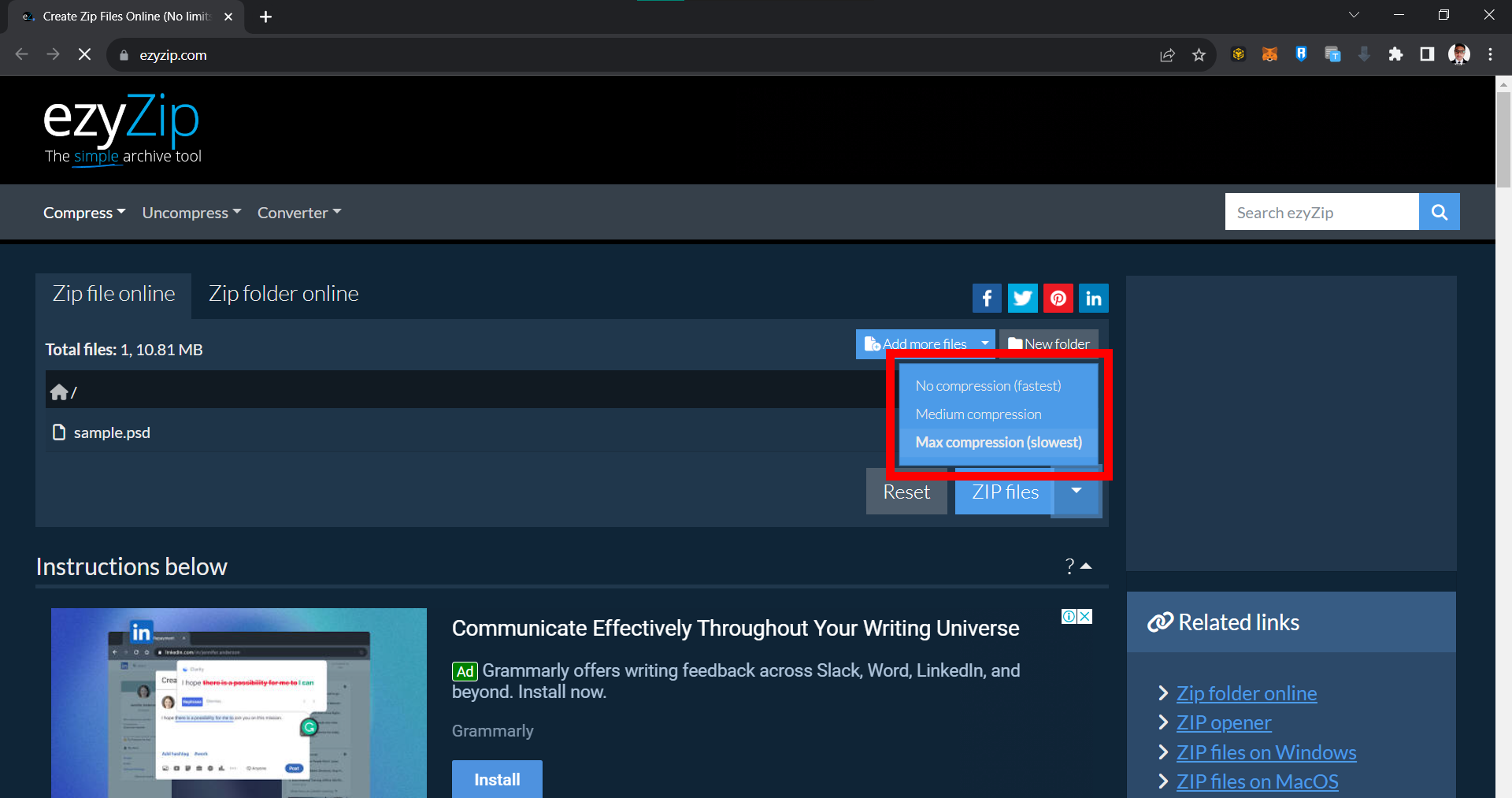Share page on Facebook icon

(987, 299)
